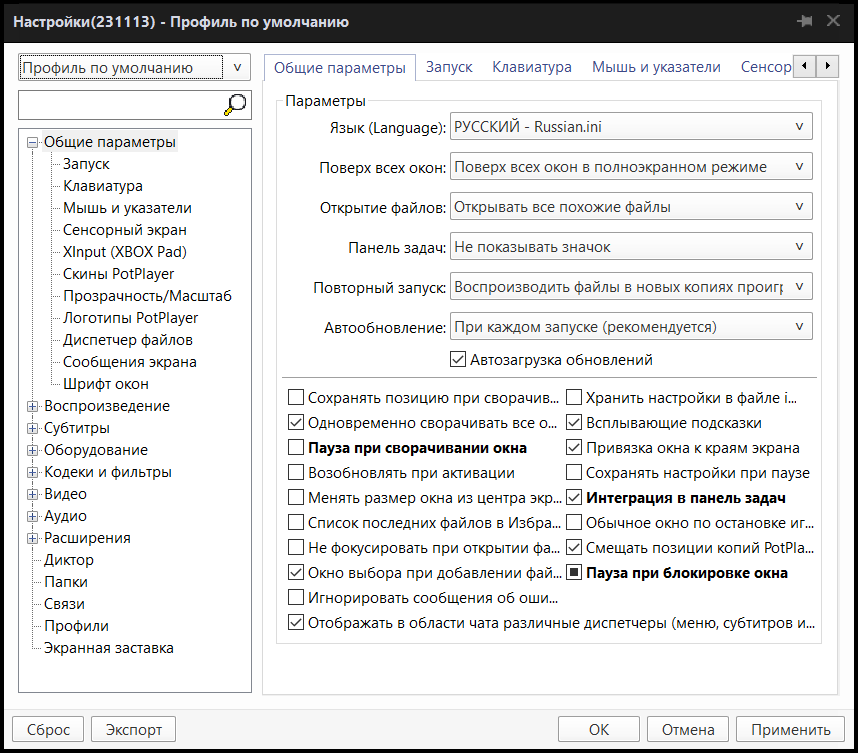The image size is (858, 753).
Task: Click the settings search input field
Action: pos(120,104)
